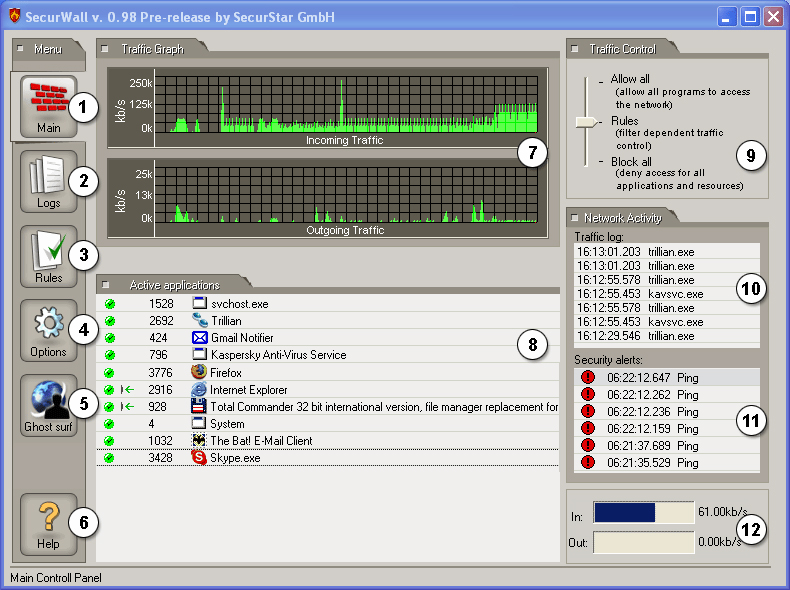Select the Internet Explorer row text
This screenshot has height=590, width=790.
point(248,389)
